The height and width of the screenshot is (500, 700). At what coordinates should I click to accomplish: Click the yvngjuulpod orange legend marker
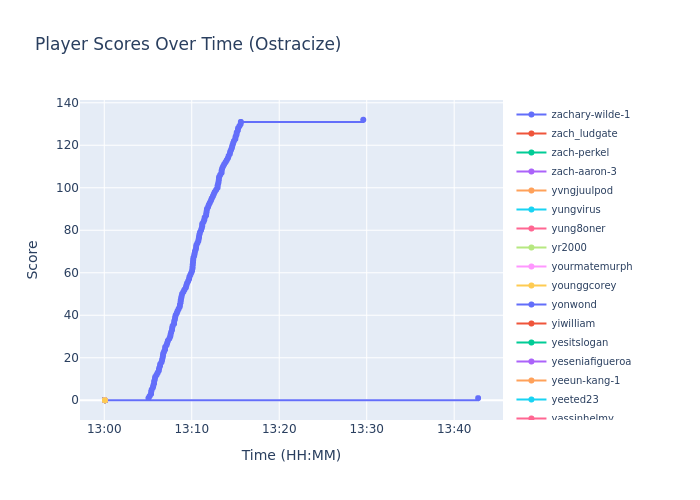tap(531, 191)
